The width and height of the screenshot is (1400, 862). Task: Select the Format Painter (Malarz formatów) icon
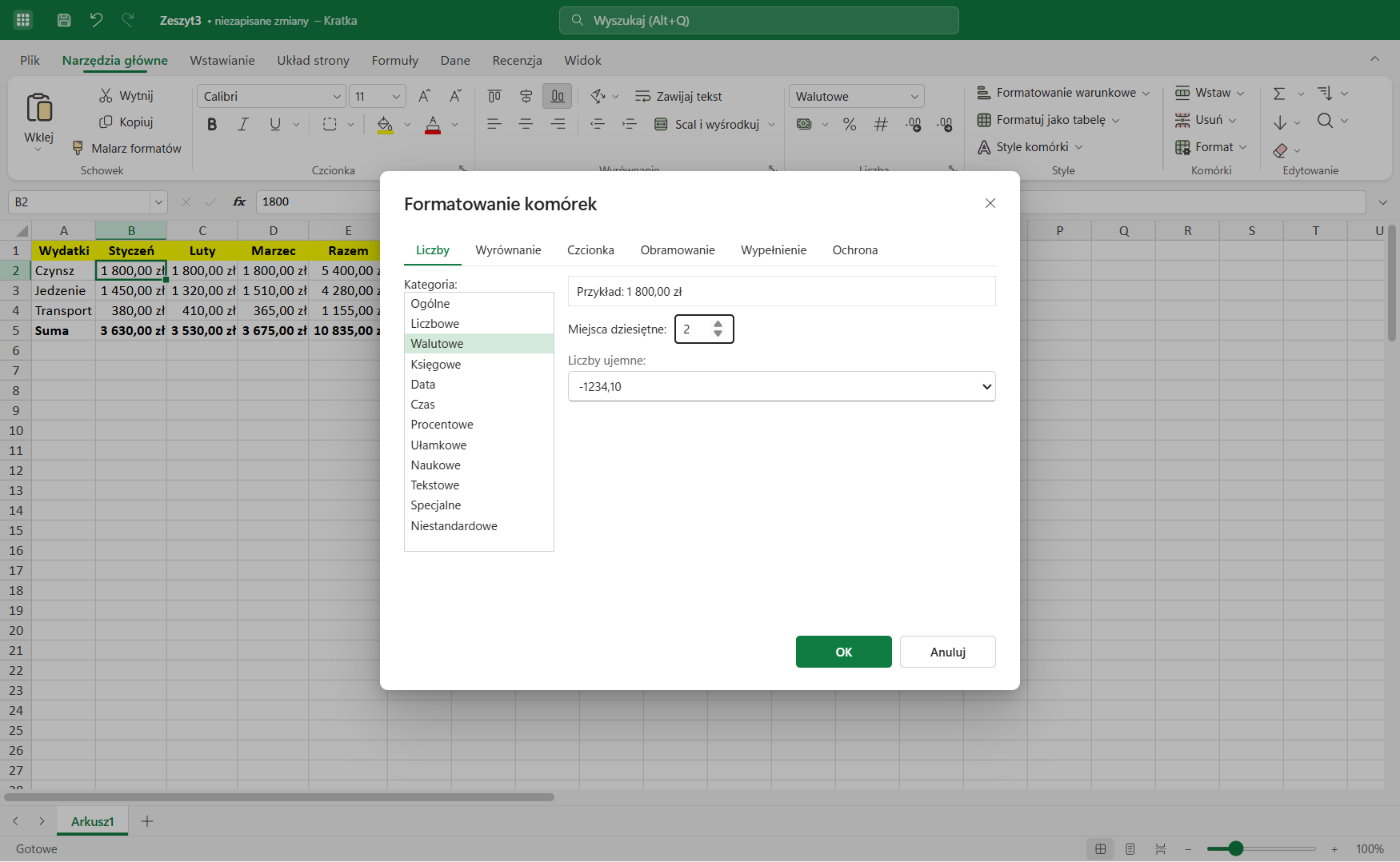(x=78, y=148)
